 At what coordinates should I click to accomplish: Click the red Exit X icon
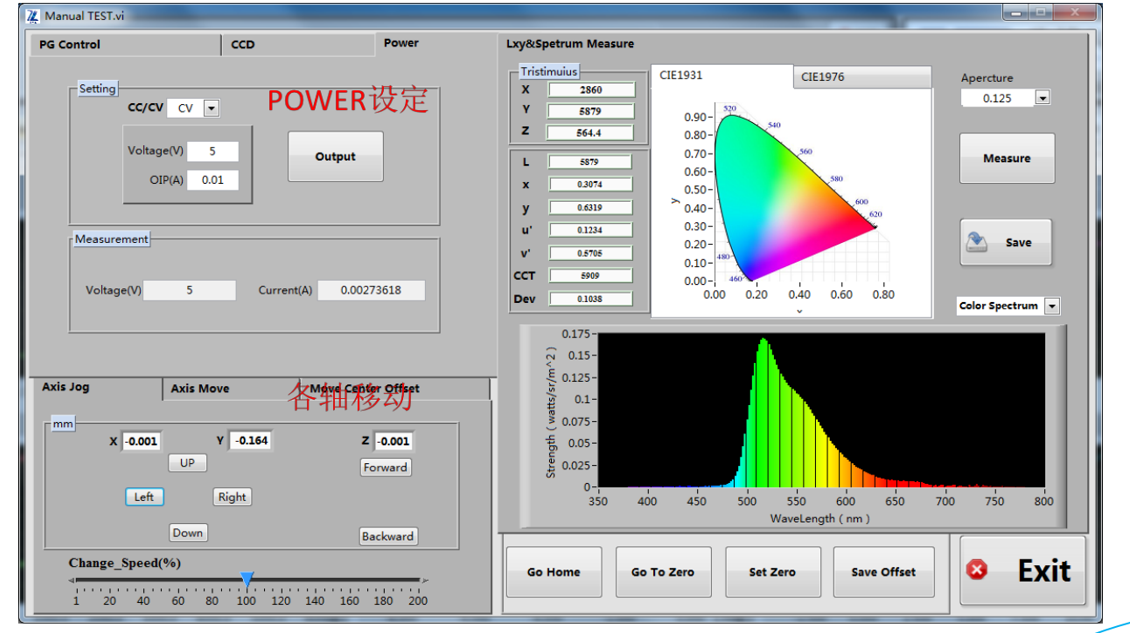[977, 570]
